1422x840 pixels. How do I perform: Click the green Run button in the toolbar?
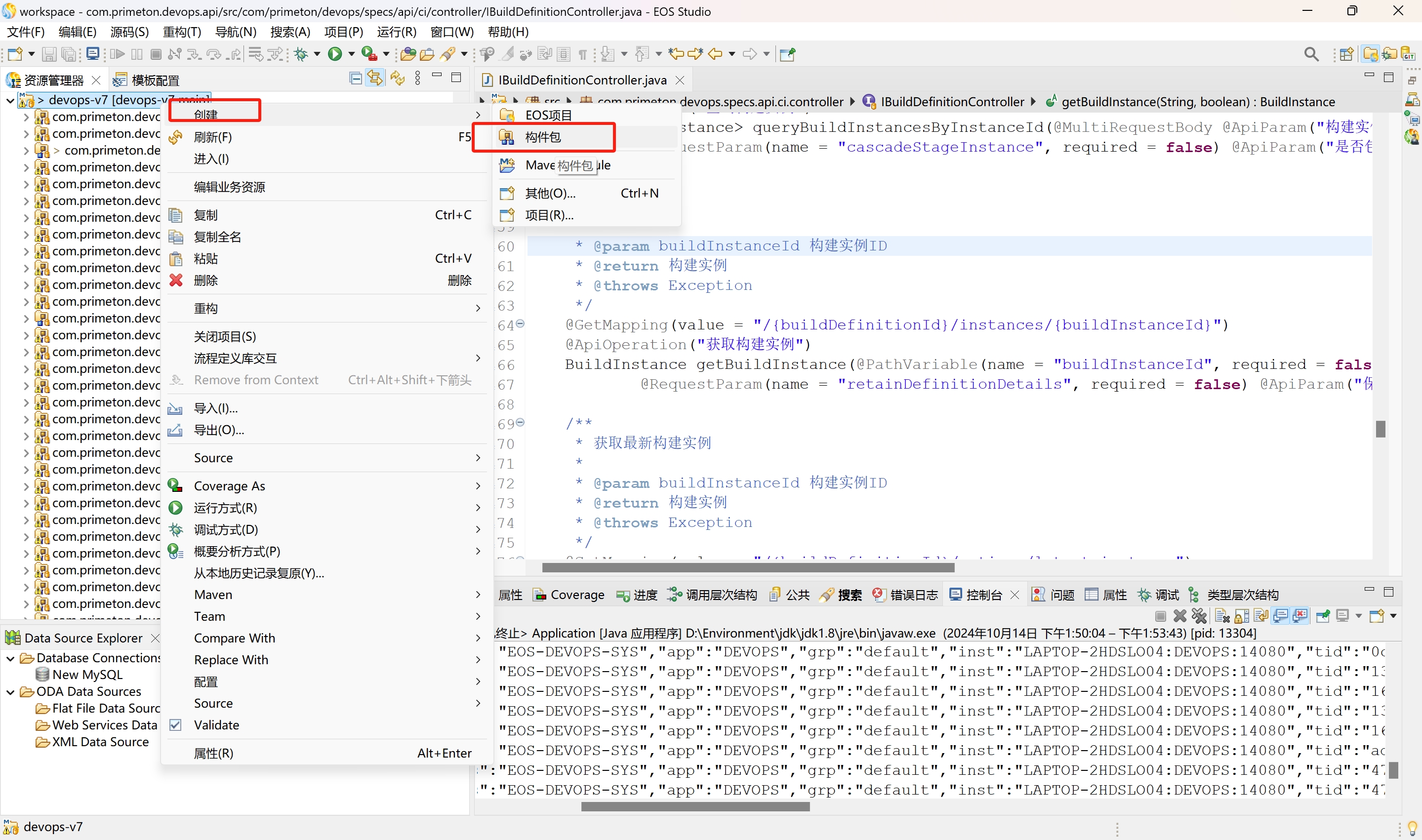click(334, 54)
